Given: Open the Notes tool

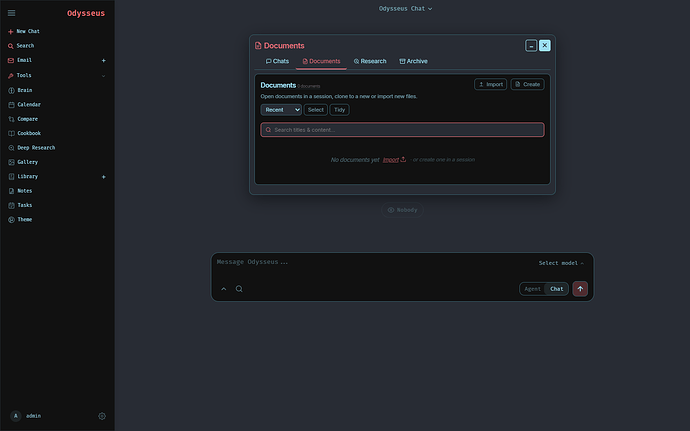Looking at the screenshot, I should [x=20, y=191].
